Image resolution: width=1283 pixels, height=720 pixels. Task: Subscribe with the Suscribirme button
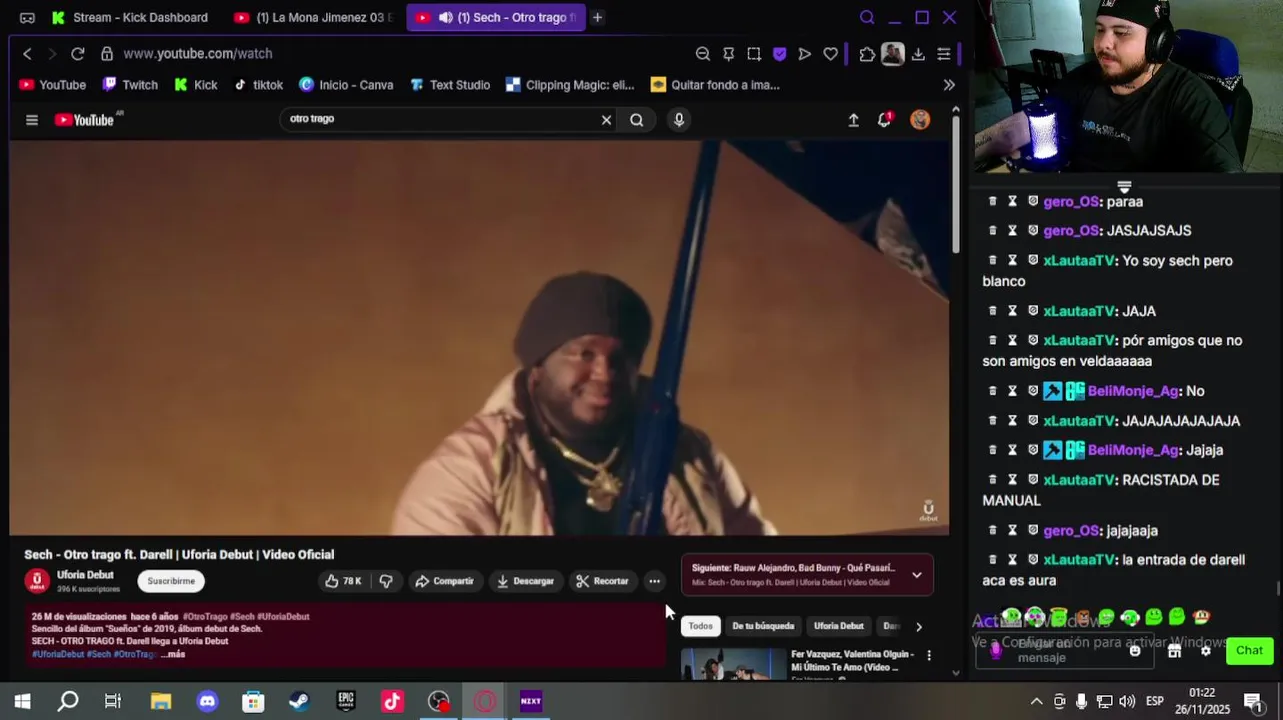tap(171, 581)
